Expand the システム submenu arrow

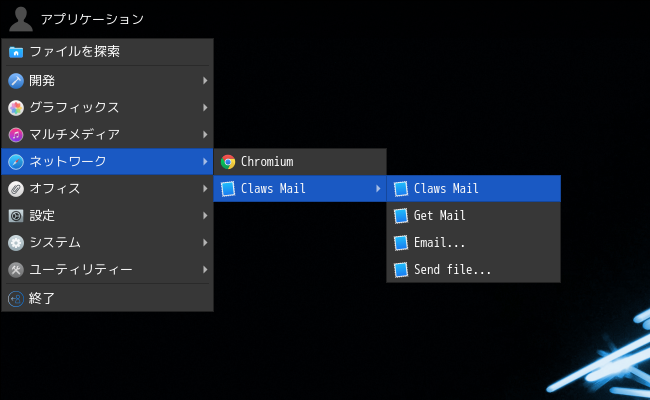pos(205,242)
